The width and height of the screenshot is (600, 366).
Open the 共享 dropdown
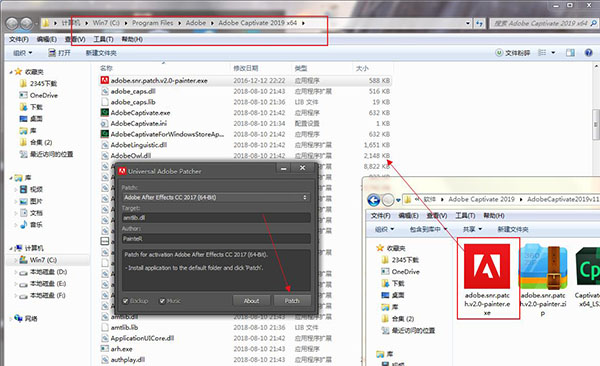click(x=472, y=229)
